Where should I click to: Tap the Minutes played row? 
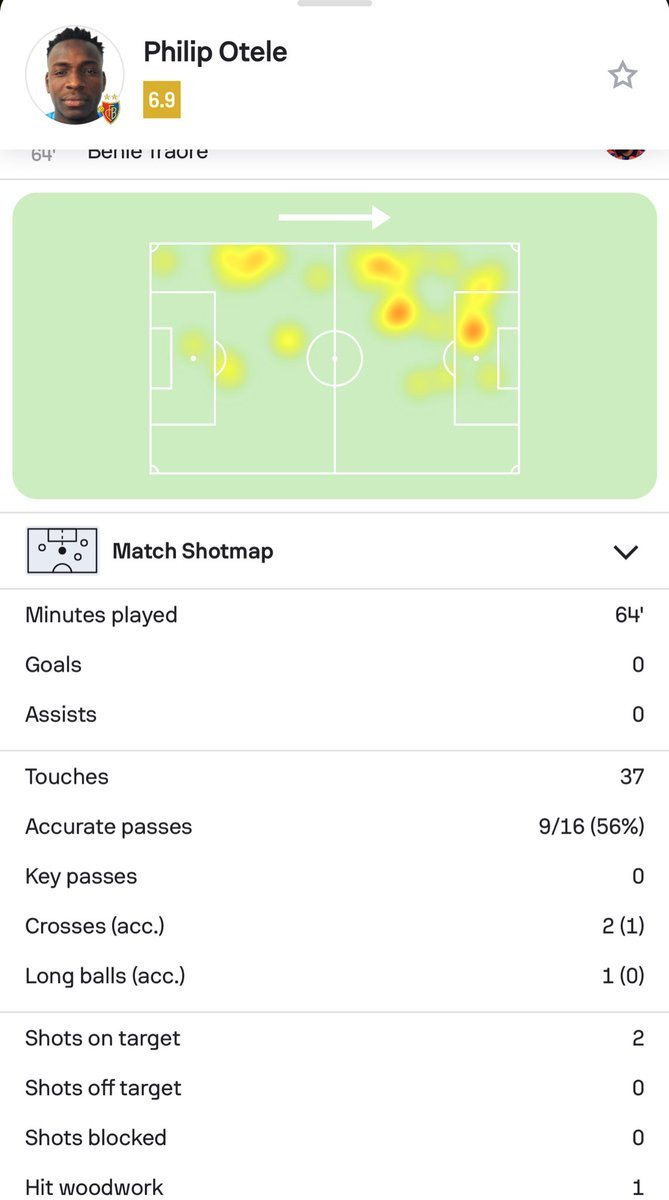(x=334, y=615)
